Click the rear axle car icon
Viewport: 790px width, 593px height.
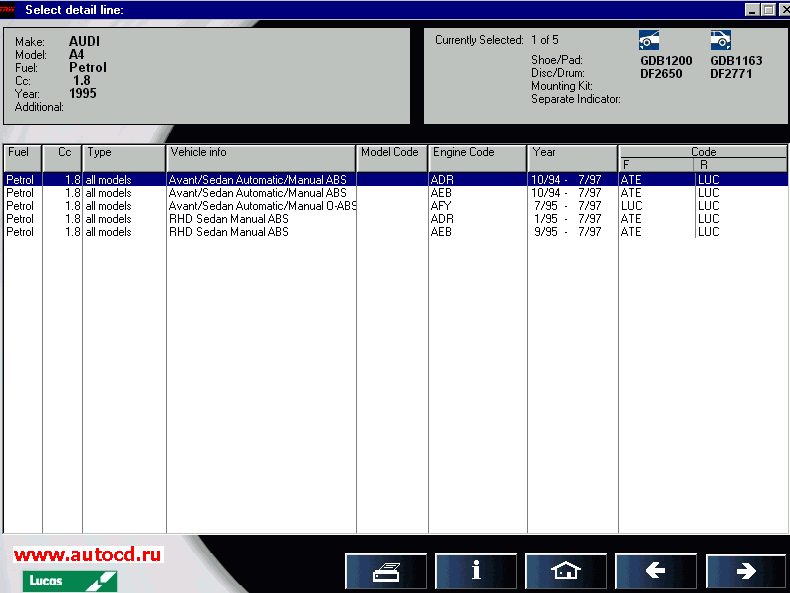(x=721, y=40)
